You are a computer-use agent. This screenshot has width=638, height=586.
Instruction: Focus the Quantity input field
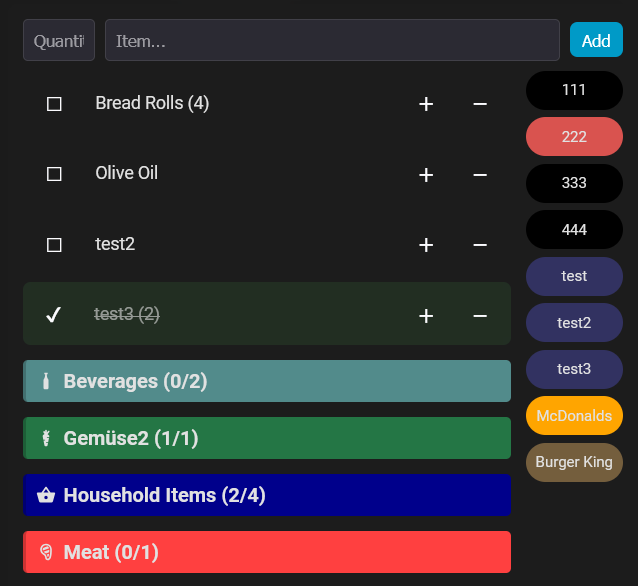(59, 41)
